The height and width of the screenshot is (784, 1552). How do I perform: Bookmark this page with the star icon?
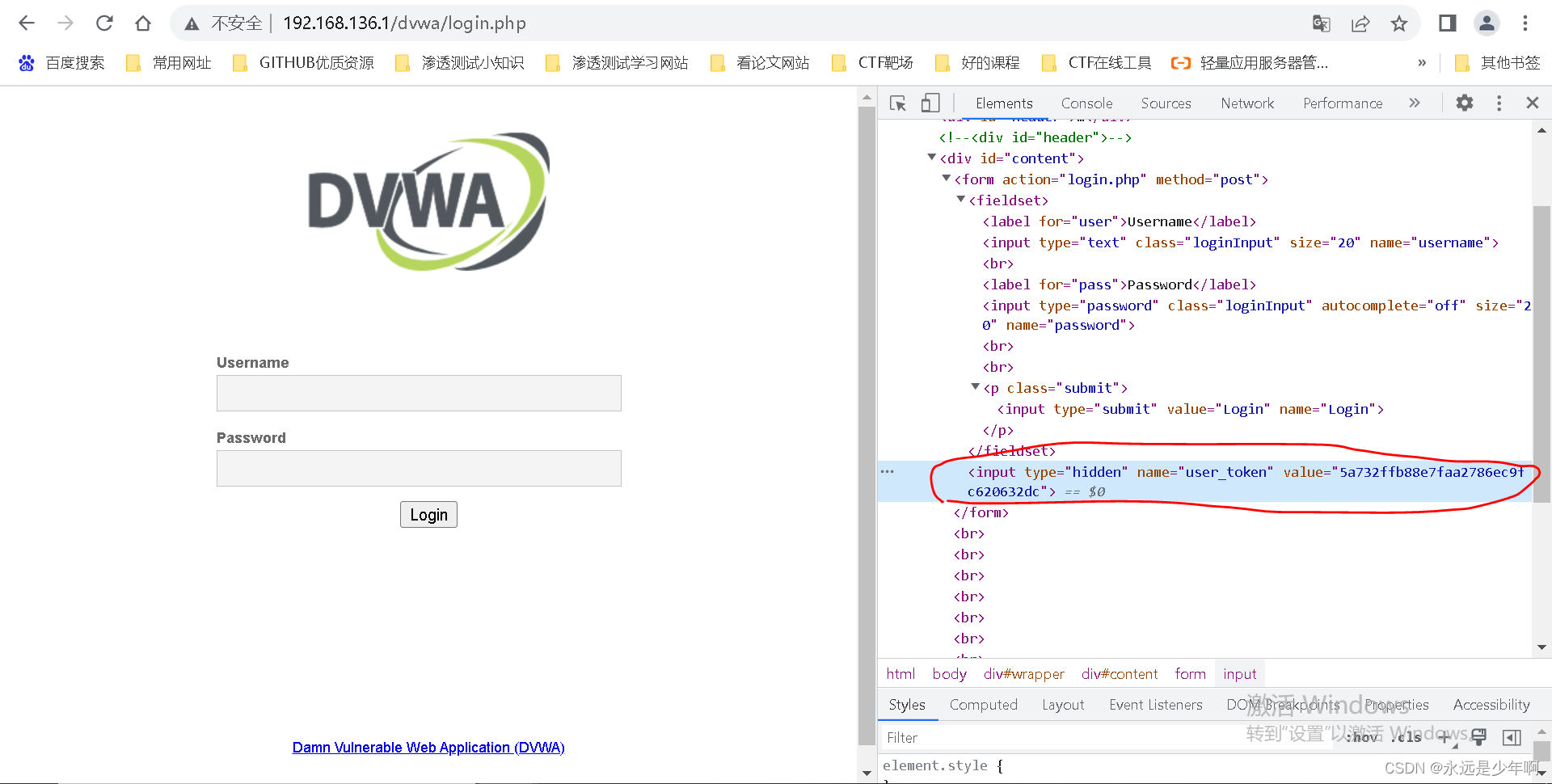(x=1399, y=23)
